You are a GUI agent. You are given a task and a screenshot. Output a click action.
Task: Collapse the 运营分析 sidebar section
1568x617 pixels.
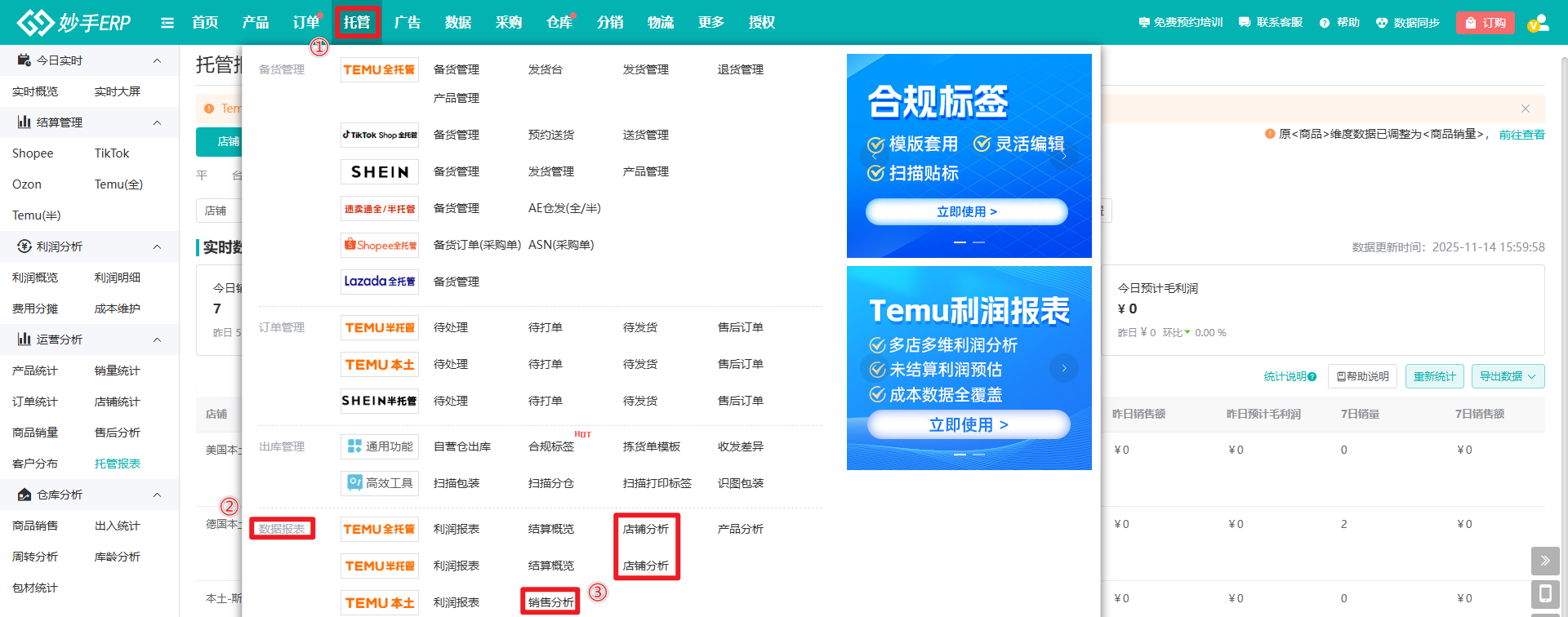pos(158,340)
